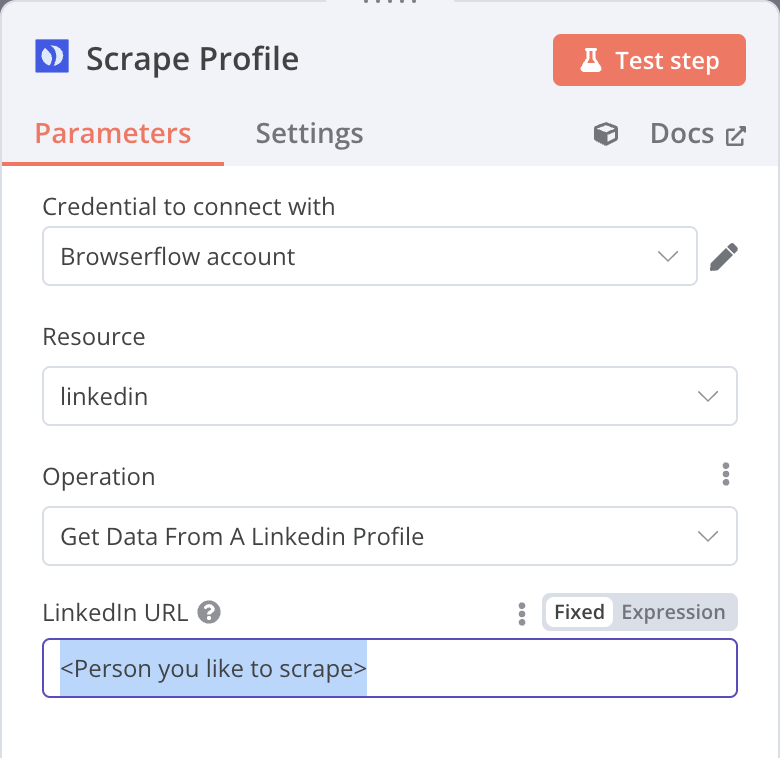Image resolution: width=780 pixels, height=758 pixels.
Task: Click the LinkedIn URL help question mark
Action: tap(209, 612)
